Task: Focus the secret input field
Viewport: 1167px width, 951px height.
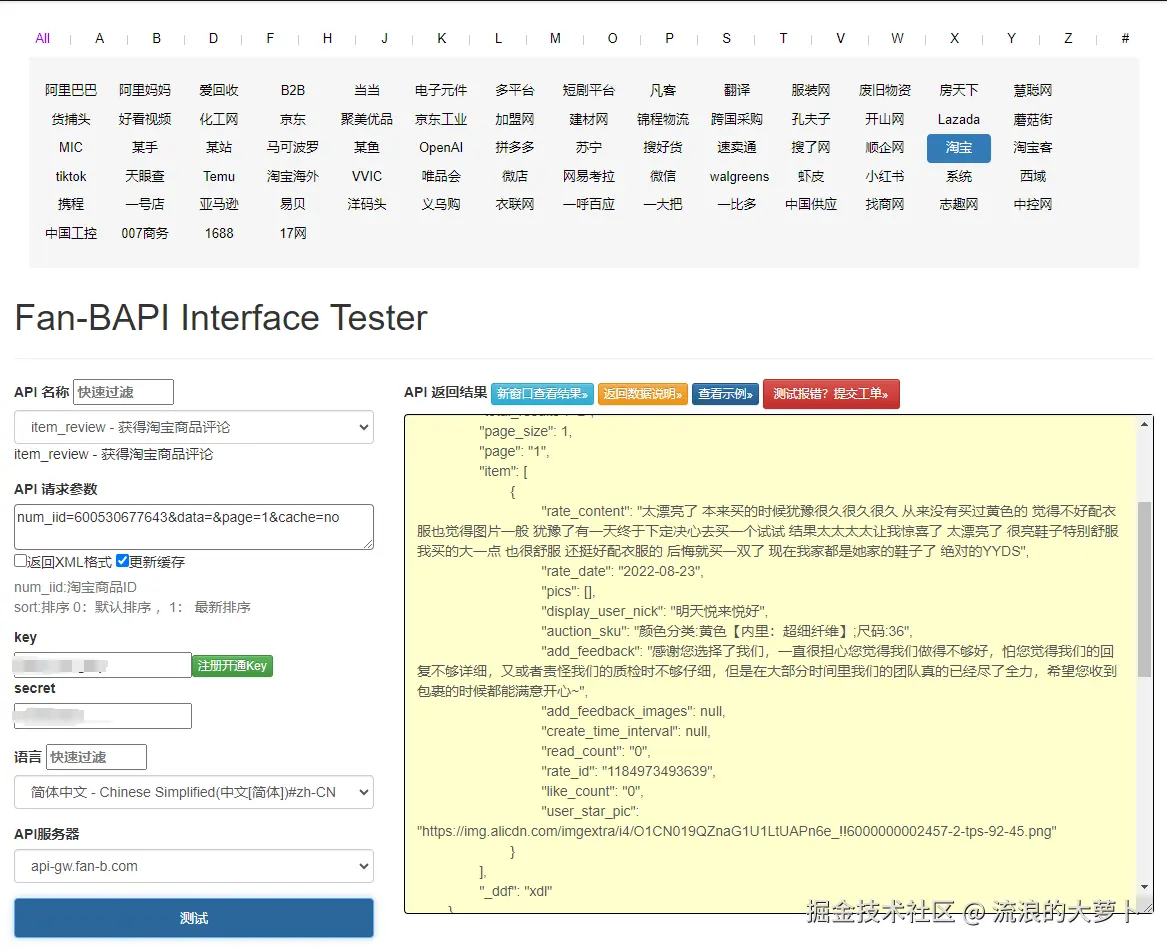Action: pos(103,716)
